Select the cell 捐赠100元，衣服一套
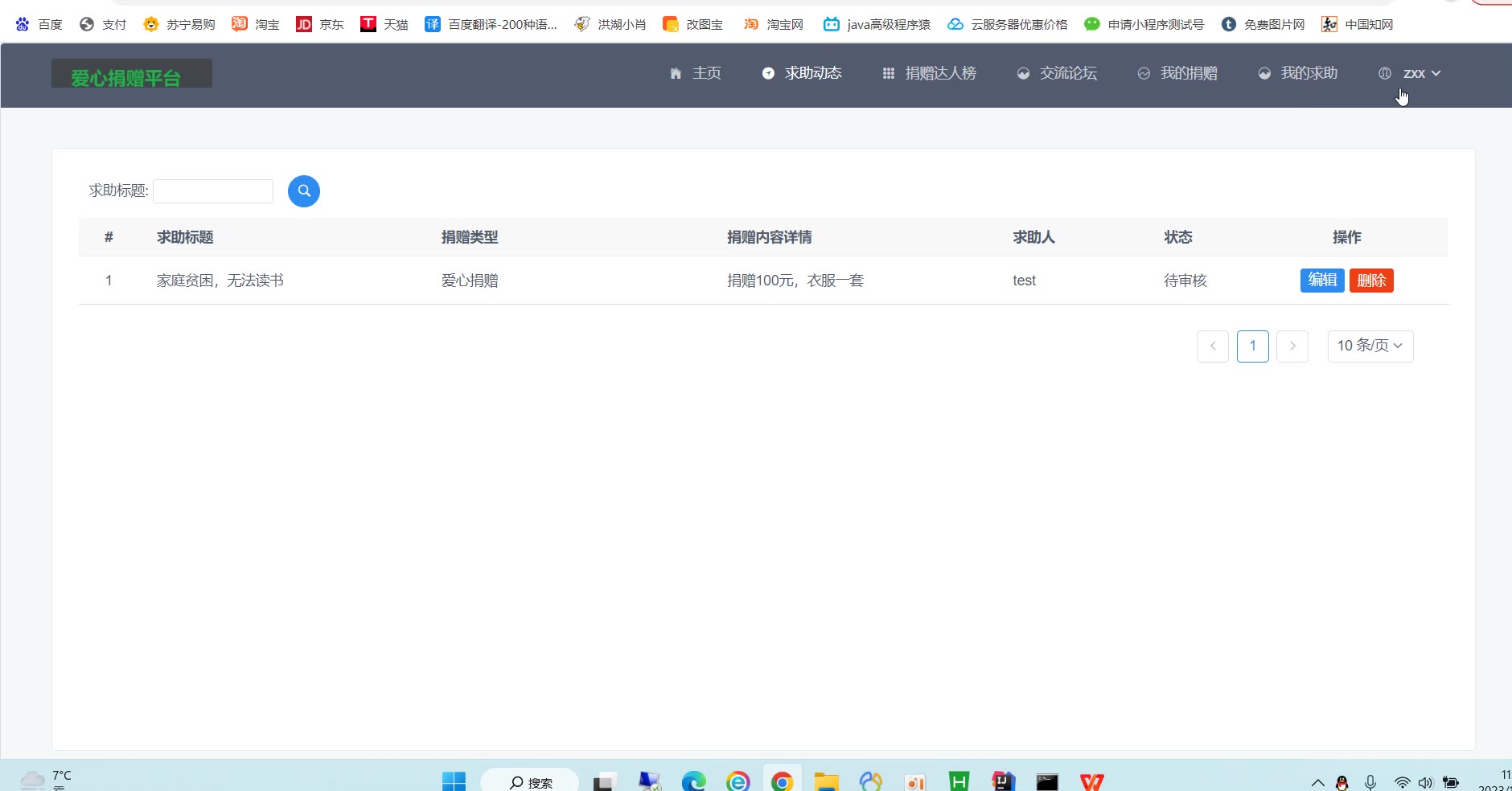Screen dimensions: 1512x791 click(x=795, y=281)
